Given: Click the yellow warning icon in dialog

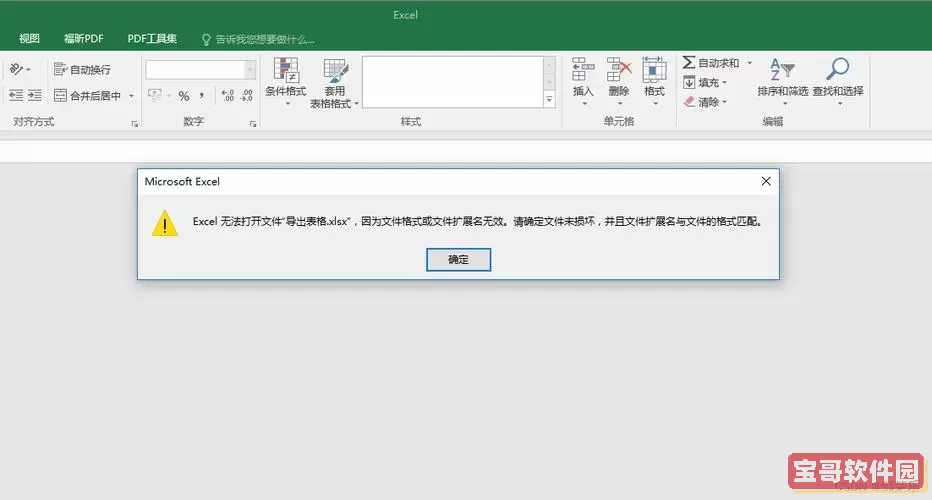Looking at the screenshot, I should click(165, 222).
